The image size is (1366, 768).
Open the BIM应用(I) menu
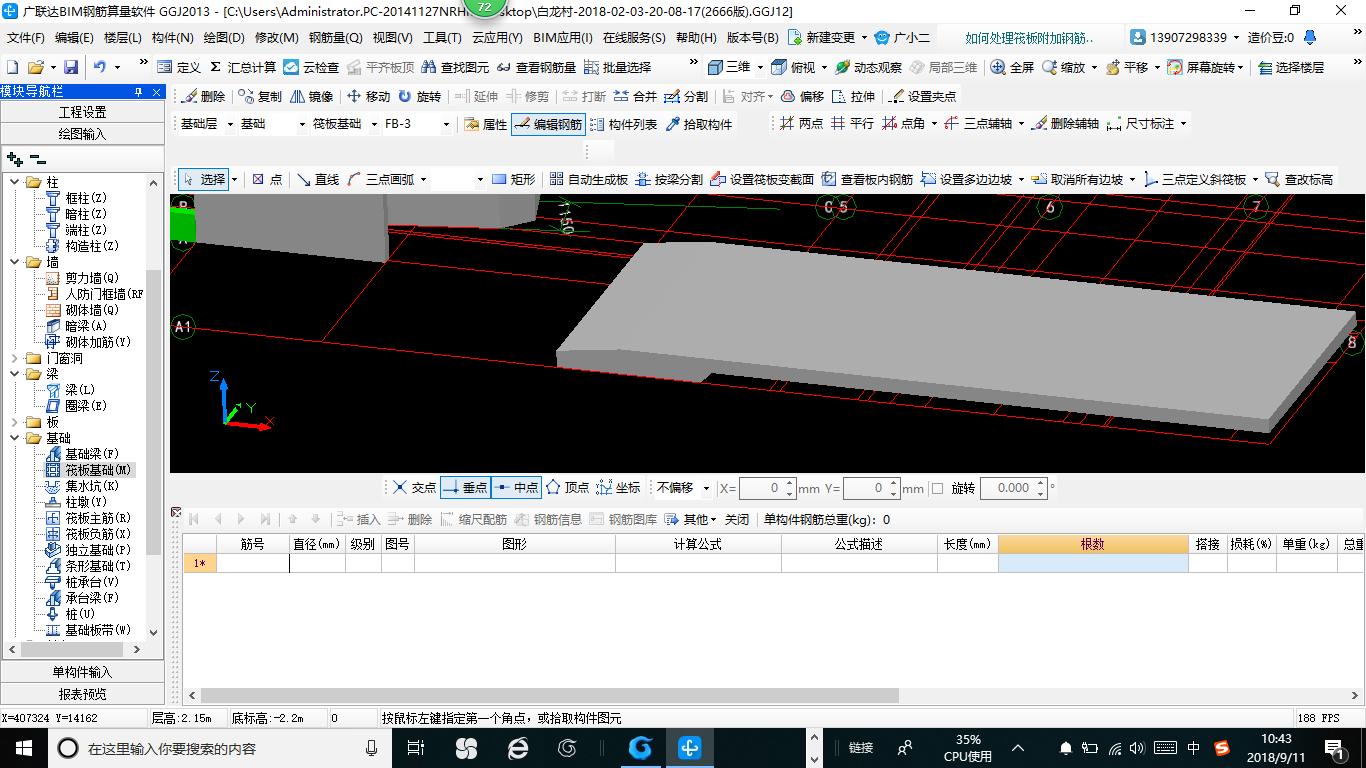[x=563, y=38]
